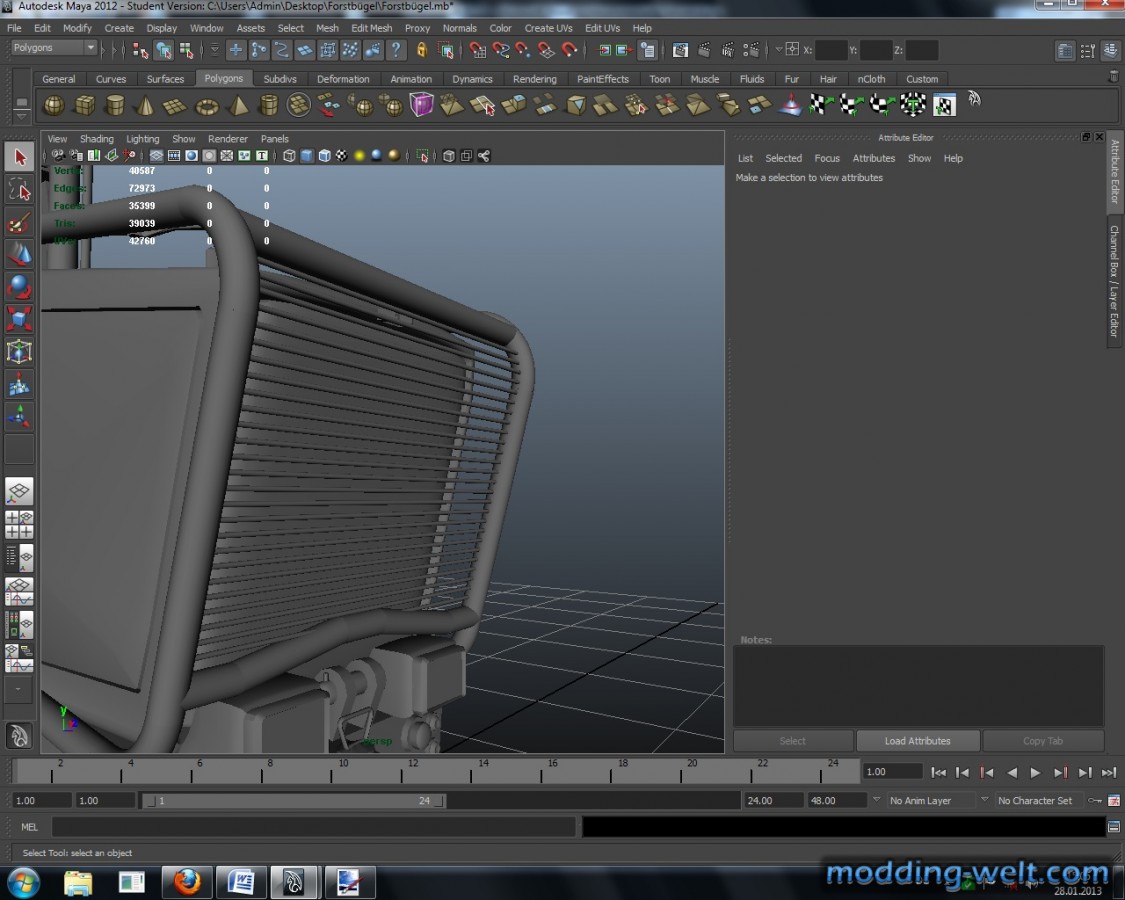Click Select by component type icon
Image resolution: width=1125 pixels, height=900 pixels.
click(187, 50)
